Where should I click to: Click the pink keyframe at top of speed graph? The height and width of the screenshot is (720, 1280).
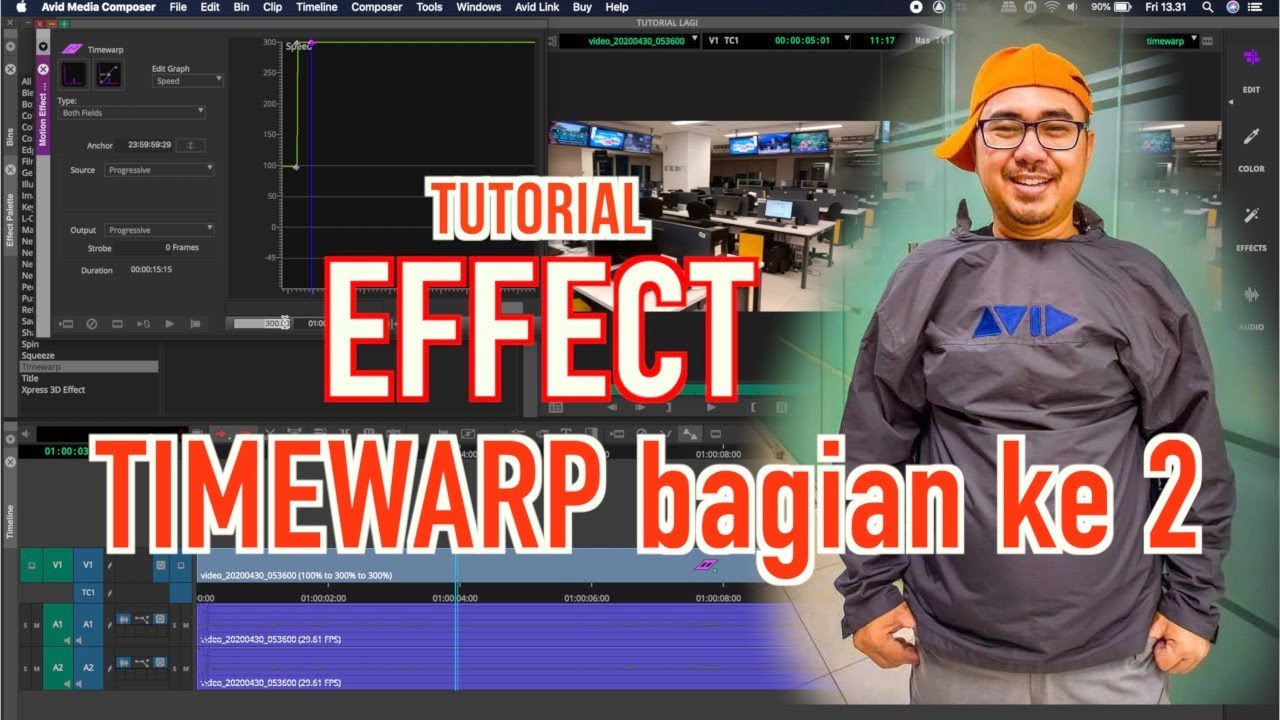click(x=312, y=42)
